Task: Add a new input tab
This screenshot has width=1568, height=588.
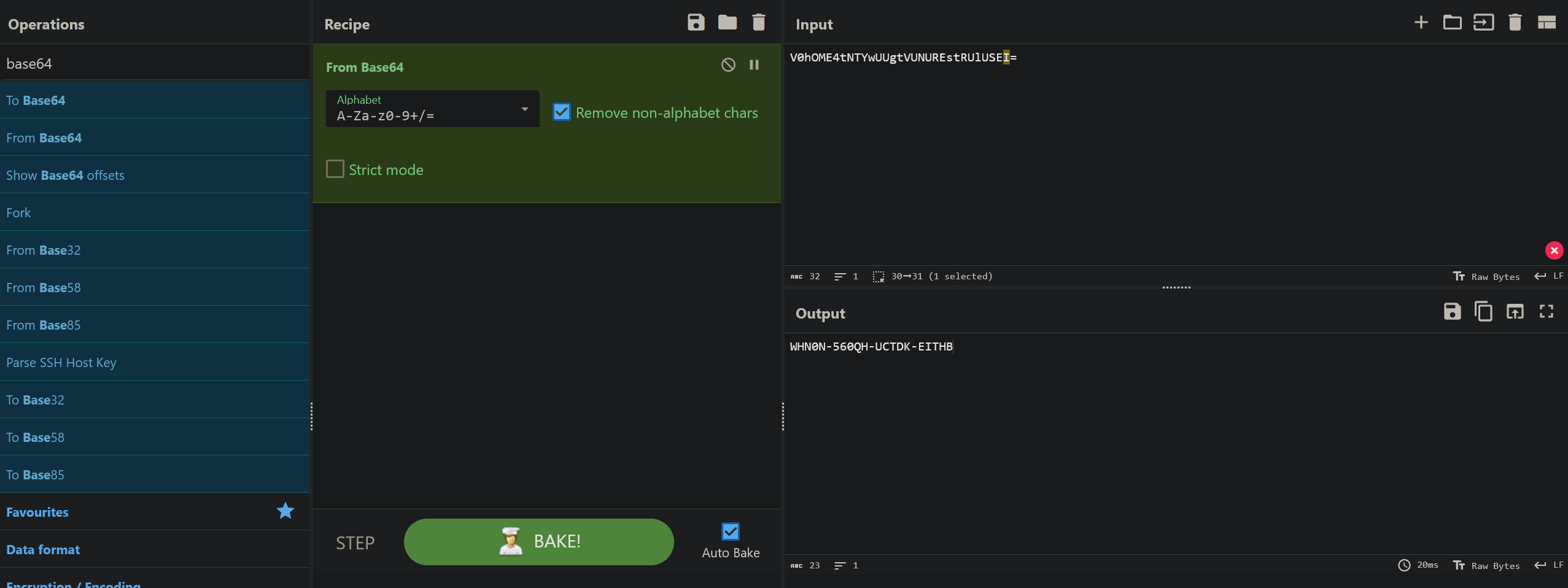Action: tap(1421, 23)
